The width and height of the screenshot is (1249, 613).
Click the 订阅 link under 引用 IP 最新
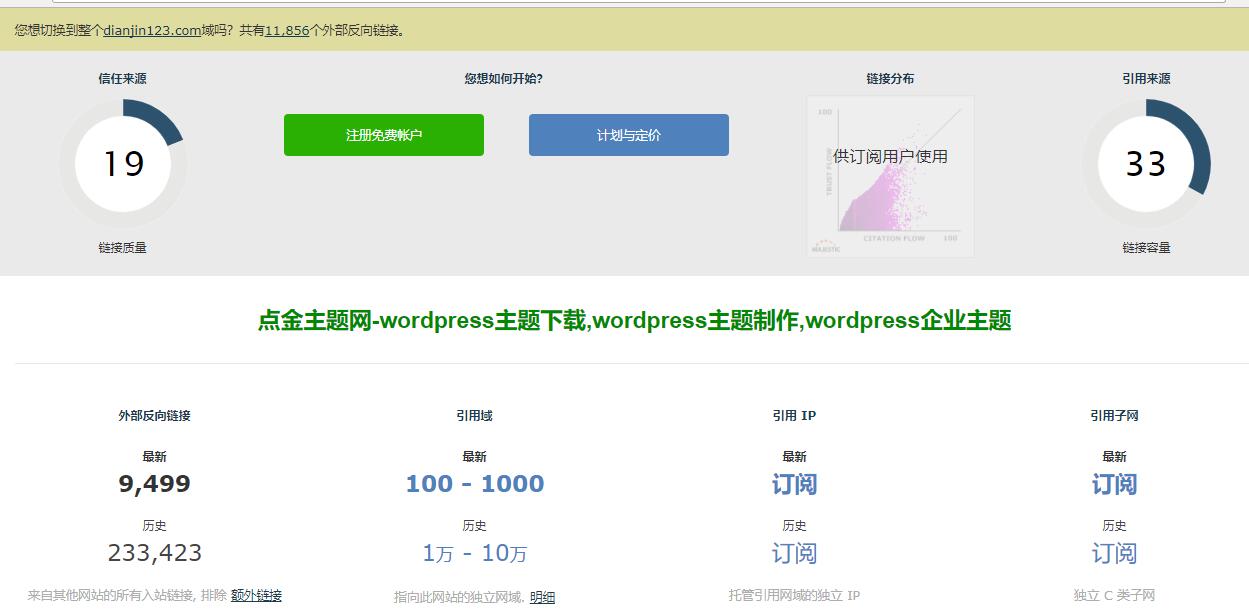click(794, 484)
